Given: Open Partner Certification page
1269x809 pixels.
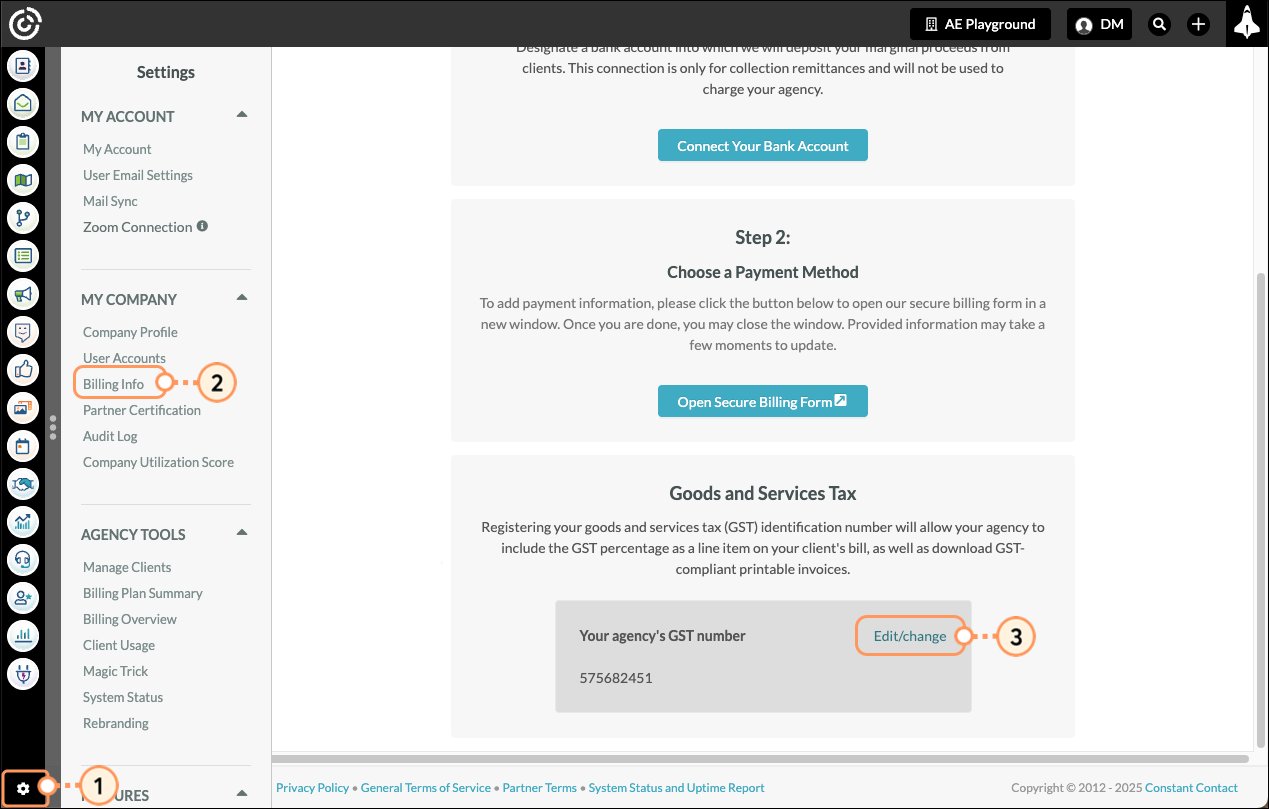Looking at the screenshot, I should pyautogui.click(x=142, y=410).
